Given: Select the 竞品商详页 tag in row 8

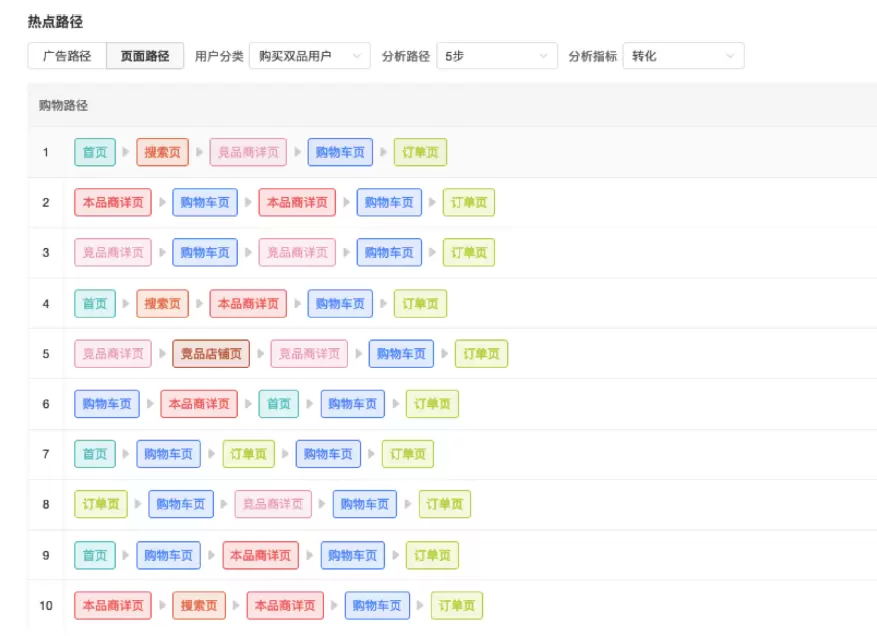Looking at the screenshot, I should pos(273,504).
